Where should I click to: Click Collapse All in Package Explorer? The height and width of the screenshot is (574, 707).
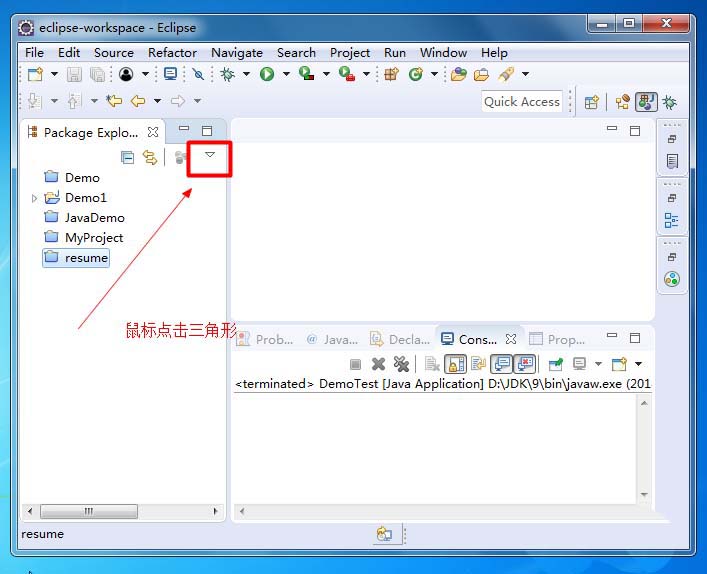point(128,157)
